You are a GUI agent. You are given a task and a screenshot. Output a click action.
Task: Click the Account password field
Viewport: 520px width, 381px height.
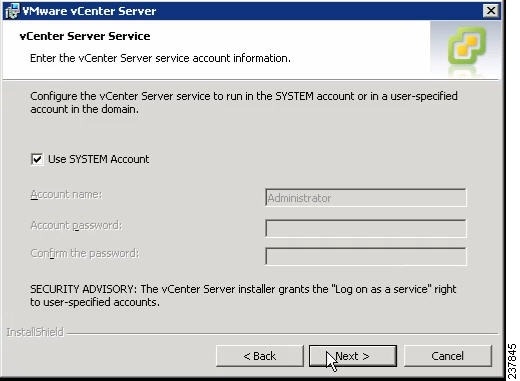coord(366,228)
